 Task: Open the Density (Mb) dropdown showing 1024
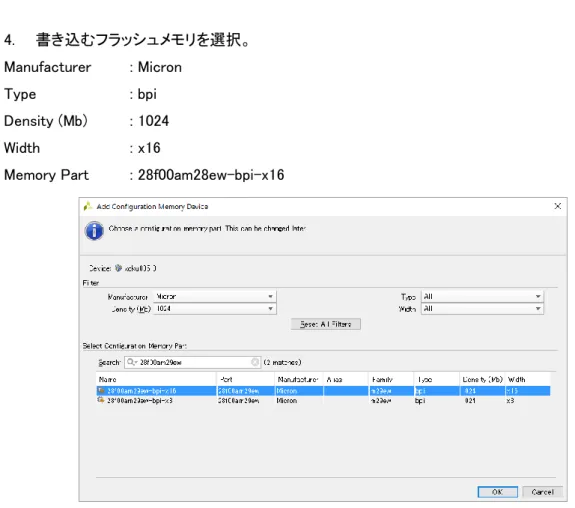pos(215,309)
